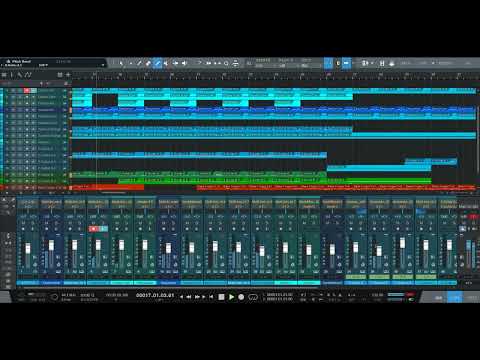Select the Eraser tool in the toolbar
The height and width of the screenshot is (360, 480).
pyautogui.click(x=148, y=63)
